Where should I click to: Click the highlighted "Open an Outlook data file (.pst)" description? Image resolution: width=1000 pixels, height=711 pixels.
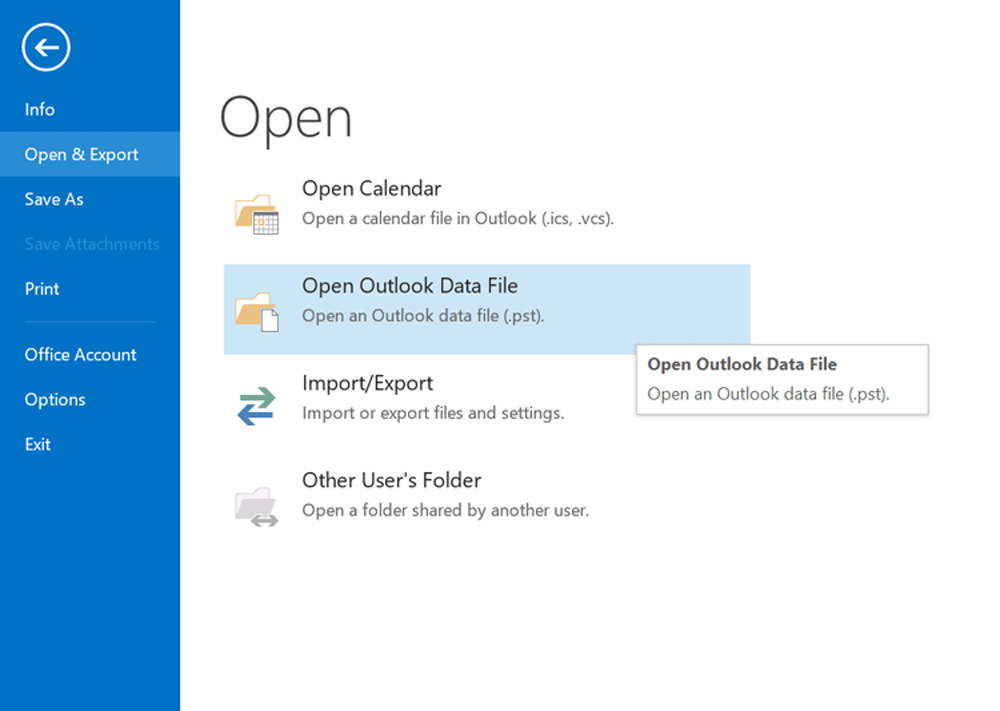pos(423,316)
